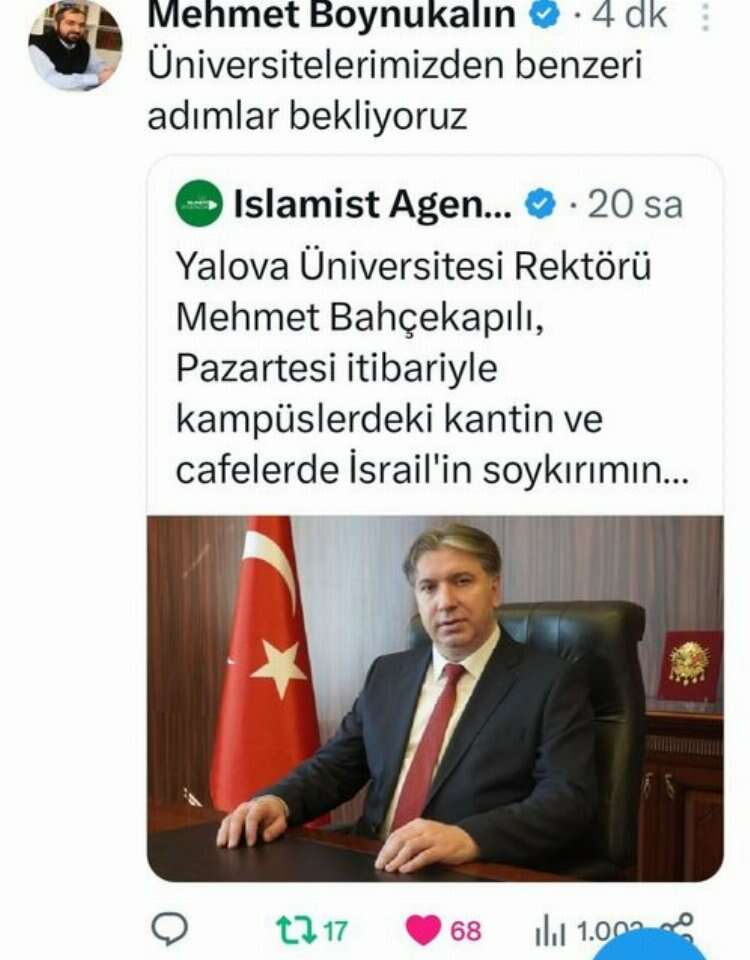This screenshot has height=960, width=750.
Task: Open the three-dot more options menu
Action: (705, 18)
